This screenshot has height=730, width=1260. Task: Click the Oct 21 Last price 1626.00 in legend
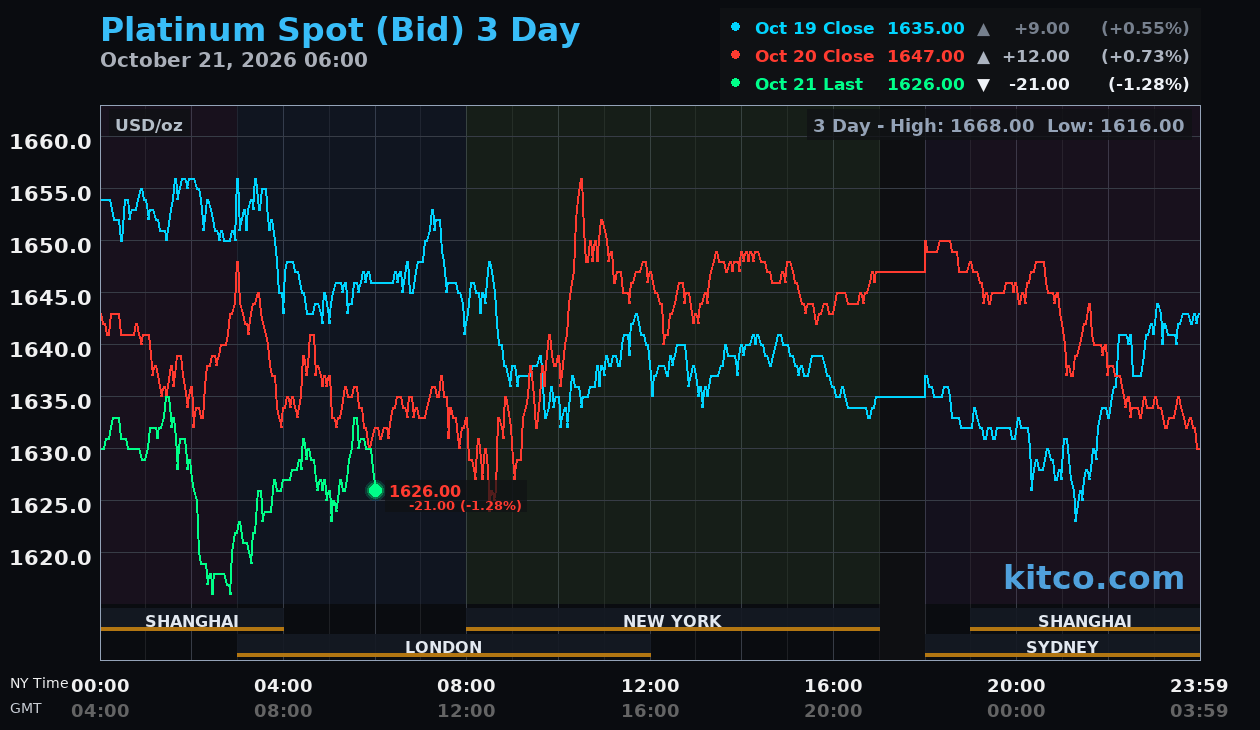point(926,84)
